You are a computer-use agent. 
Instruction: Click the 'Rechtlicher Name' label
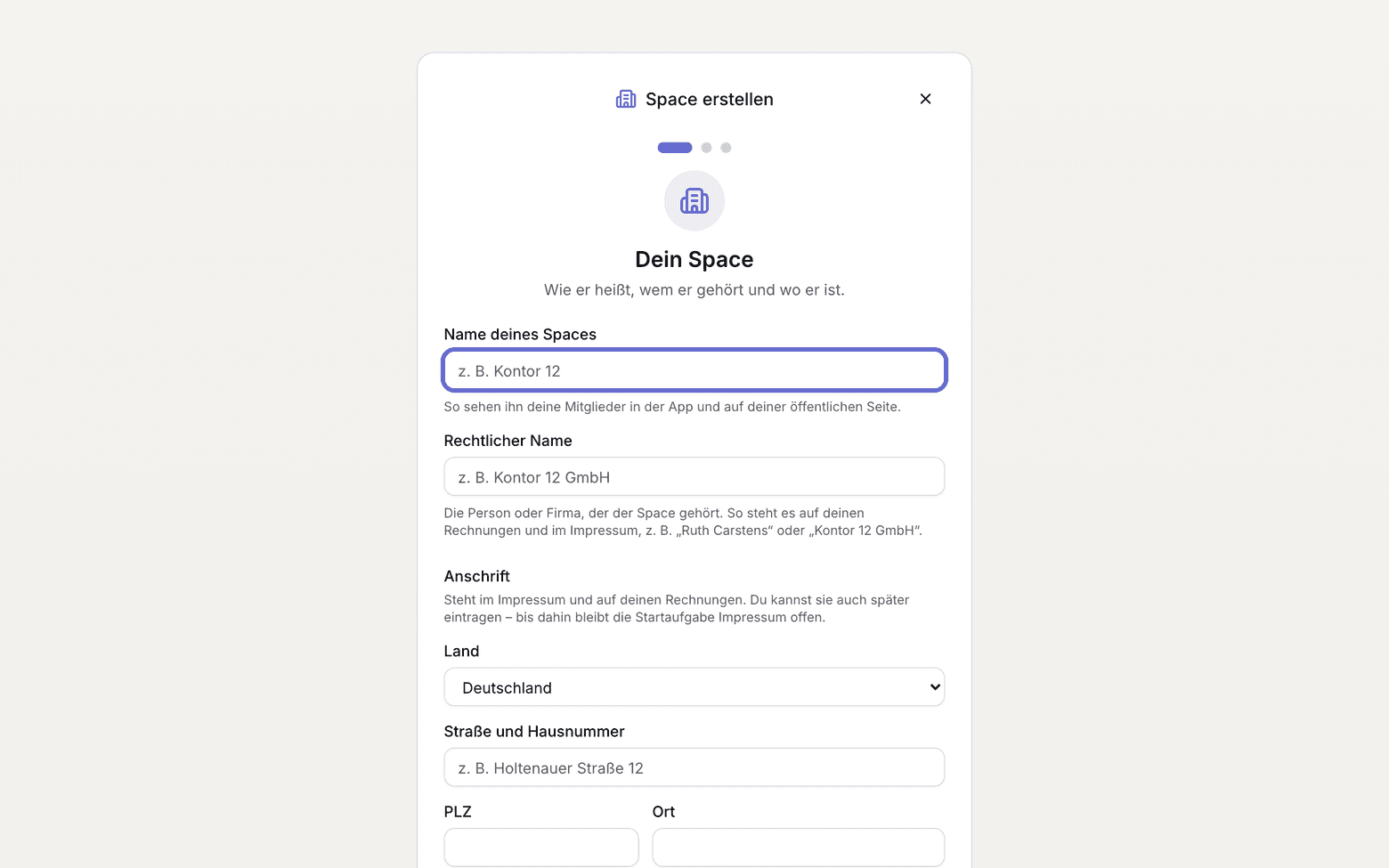click(508, 441)
